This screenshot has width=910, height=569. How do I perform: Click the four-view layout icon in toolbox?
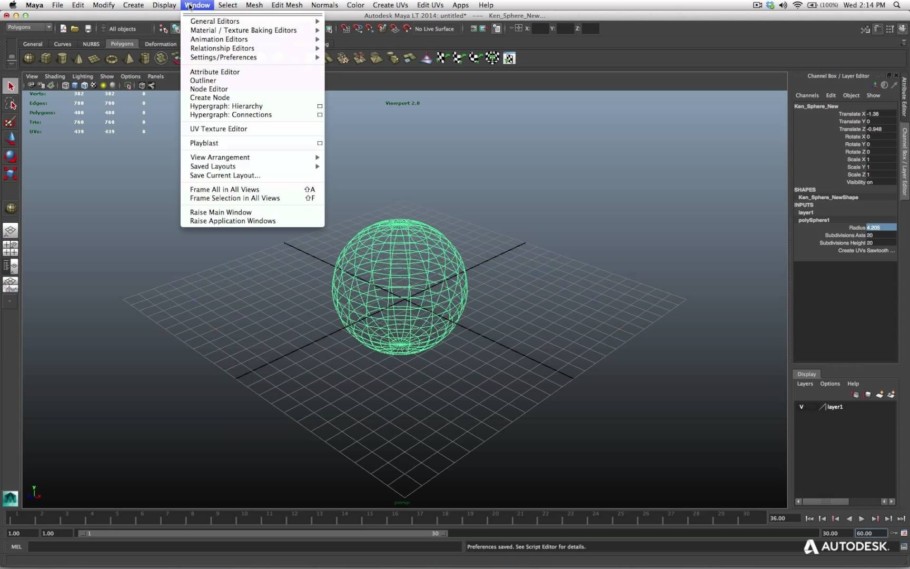click(10, 249)
